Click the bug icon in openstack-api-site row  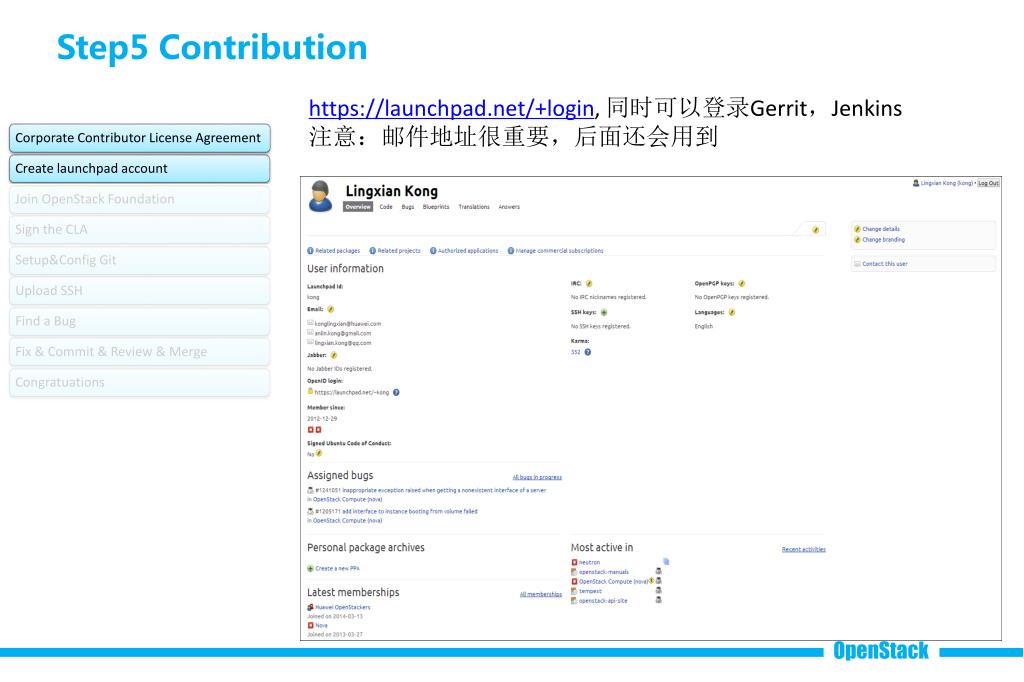658,600
